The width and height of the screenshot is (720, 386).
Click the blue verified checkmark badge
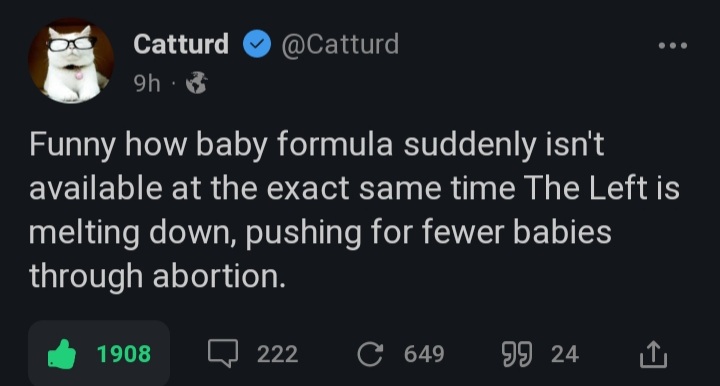click(x=257, y=44)
